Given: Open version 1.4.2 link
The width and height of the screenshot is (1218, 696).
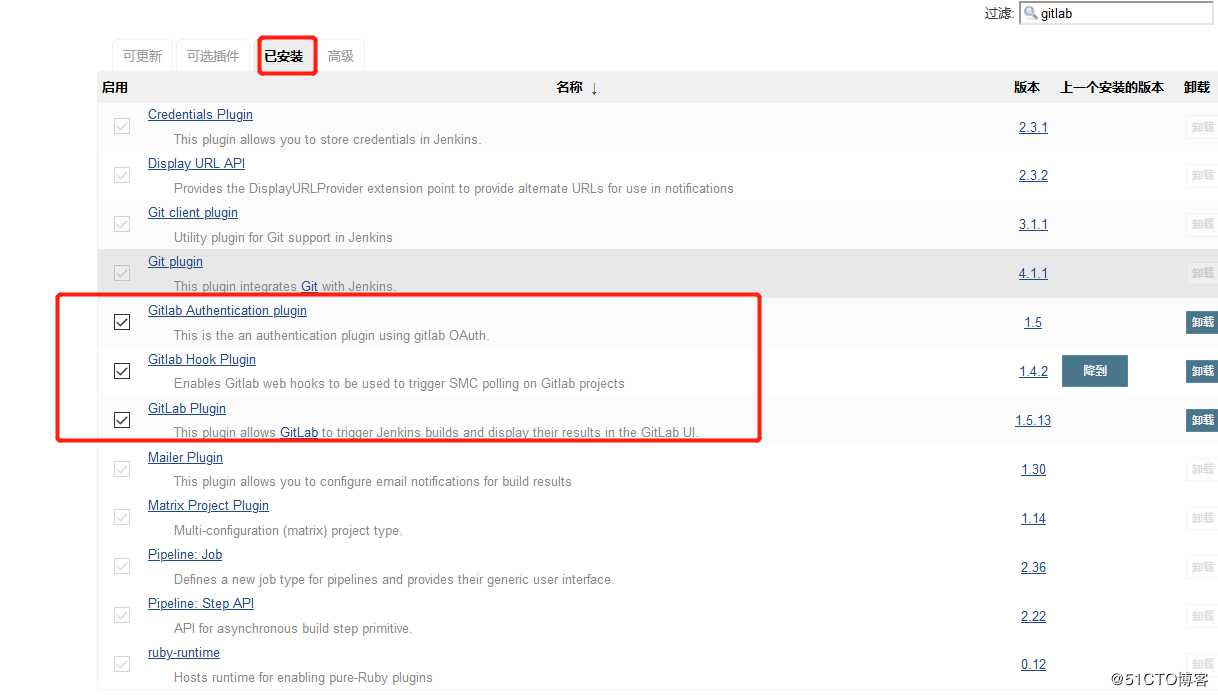Looking at the screenshot, I should (1033, 371).
